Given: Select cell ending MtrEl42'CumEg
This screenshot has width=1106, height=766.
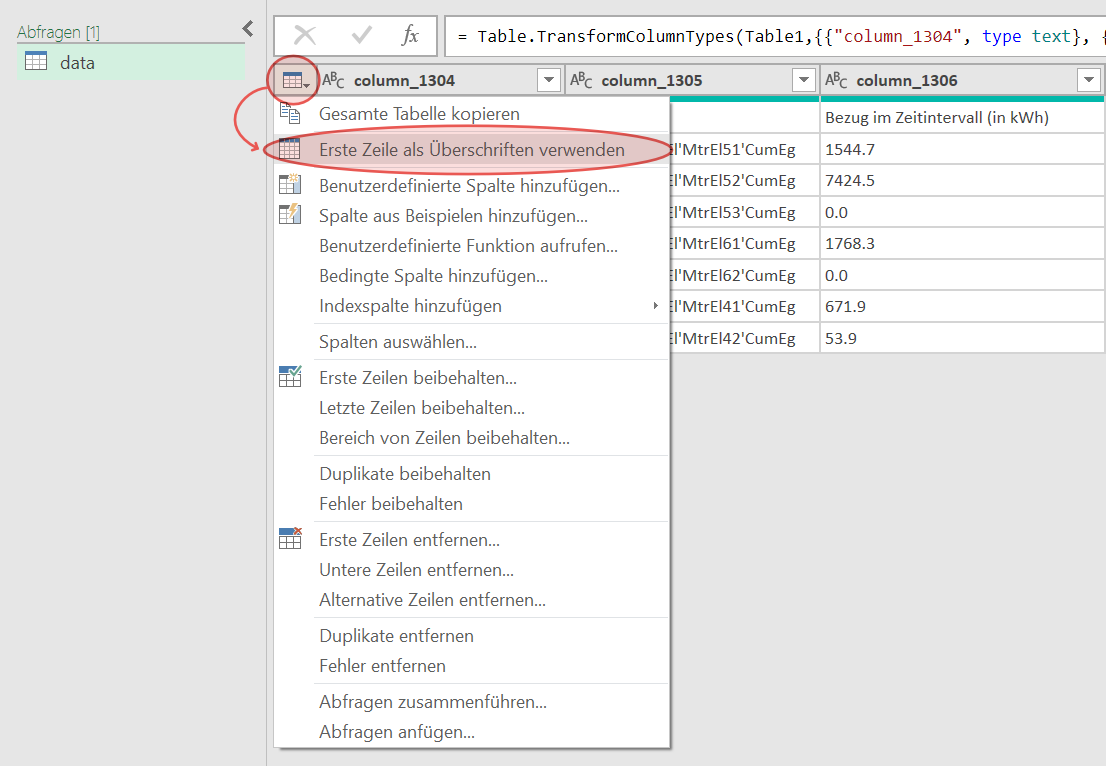Looking at the screenshot, I should [x=744, y=339].
